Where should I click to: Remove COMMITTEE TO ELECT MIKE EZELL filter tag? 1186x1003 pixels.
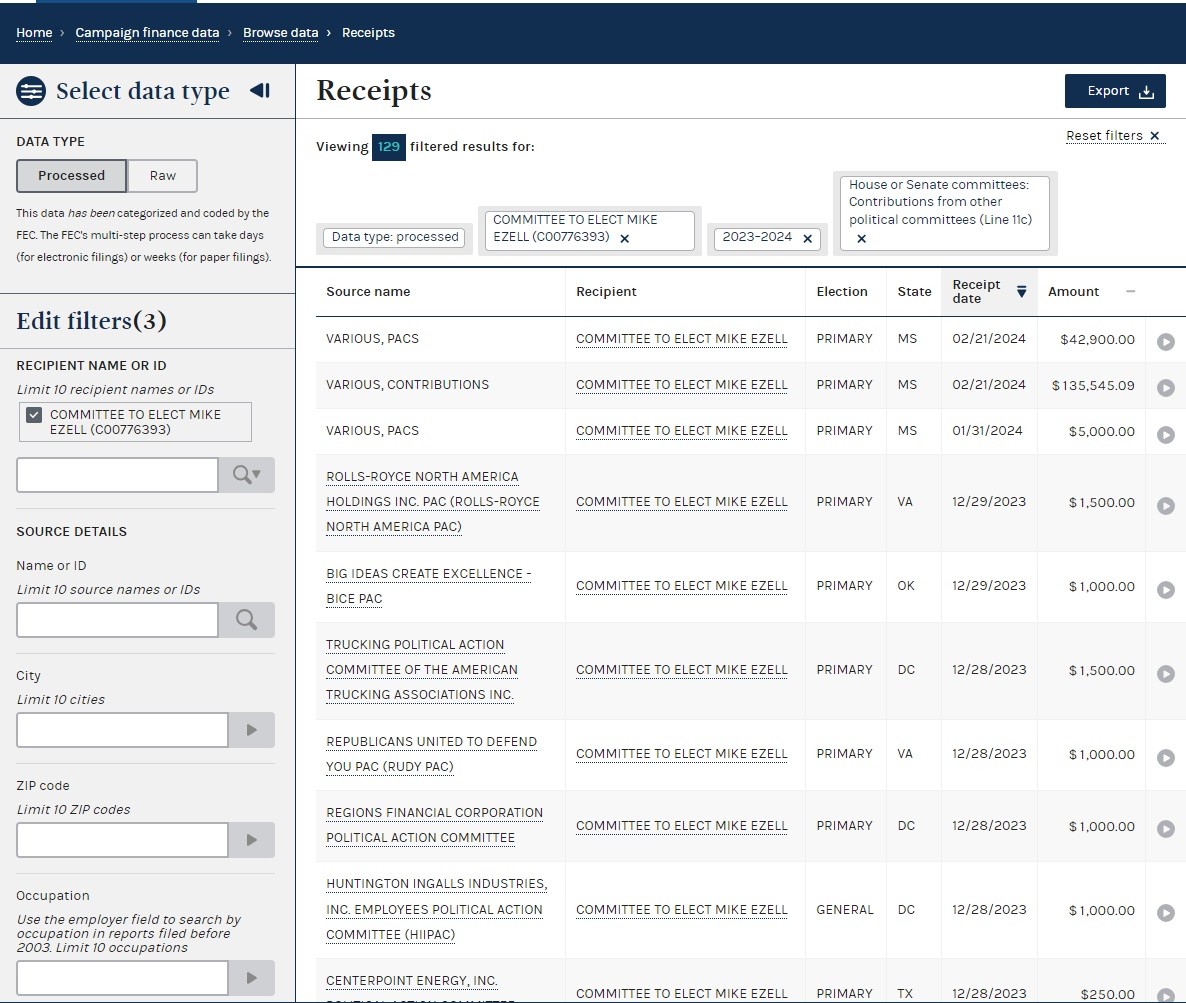(625, 239)
